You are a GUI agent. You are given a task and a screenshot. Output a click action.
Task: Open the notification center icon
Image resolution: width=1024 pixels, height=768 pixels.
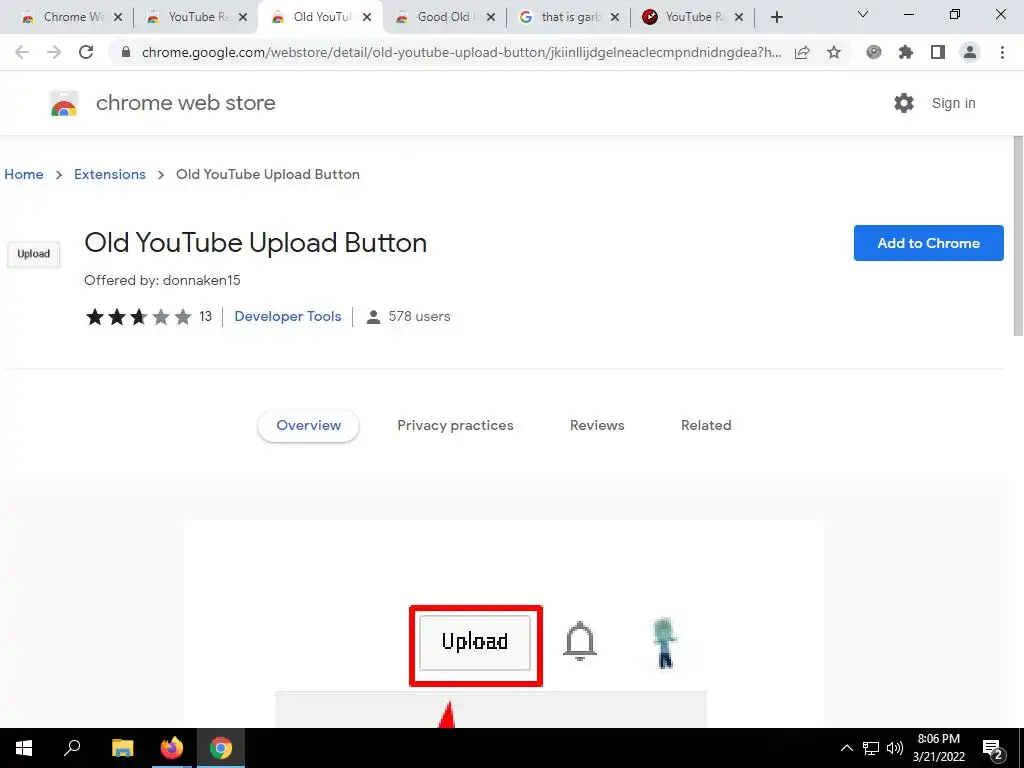[x=993, y=749]
